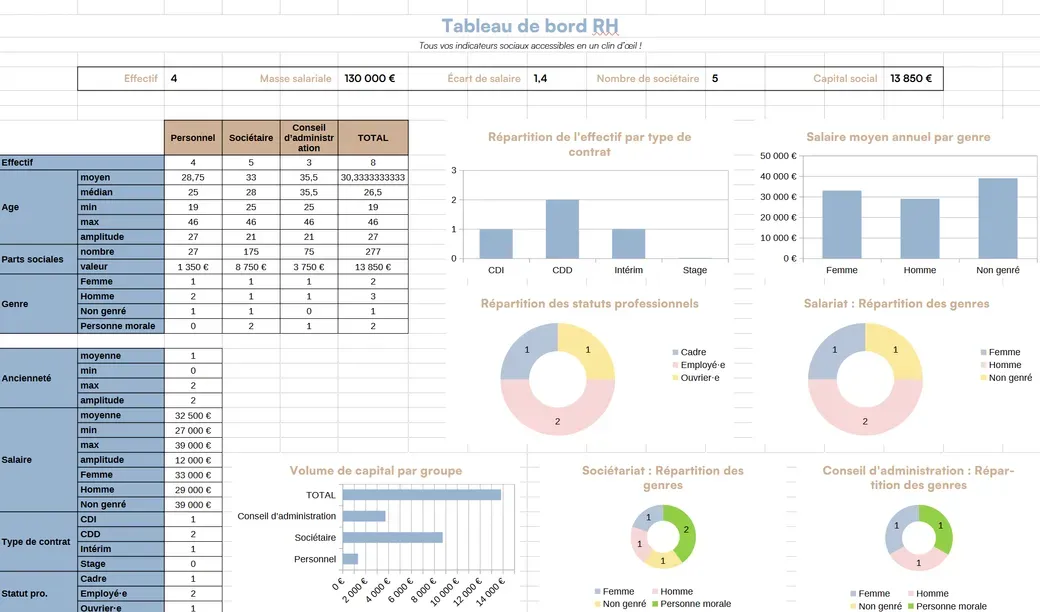The image size is (1040, 612).
Task: Click the "28,75" average age cell
Action: click(x=193, y=177)
